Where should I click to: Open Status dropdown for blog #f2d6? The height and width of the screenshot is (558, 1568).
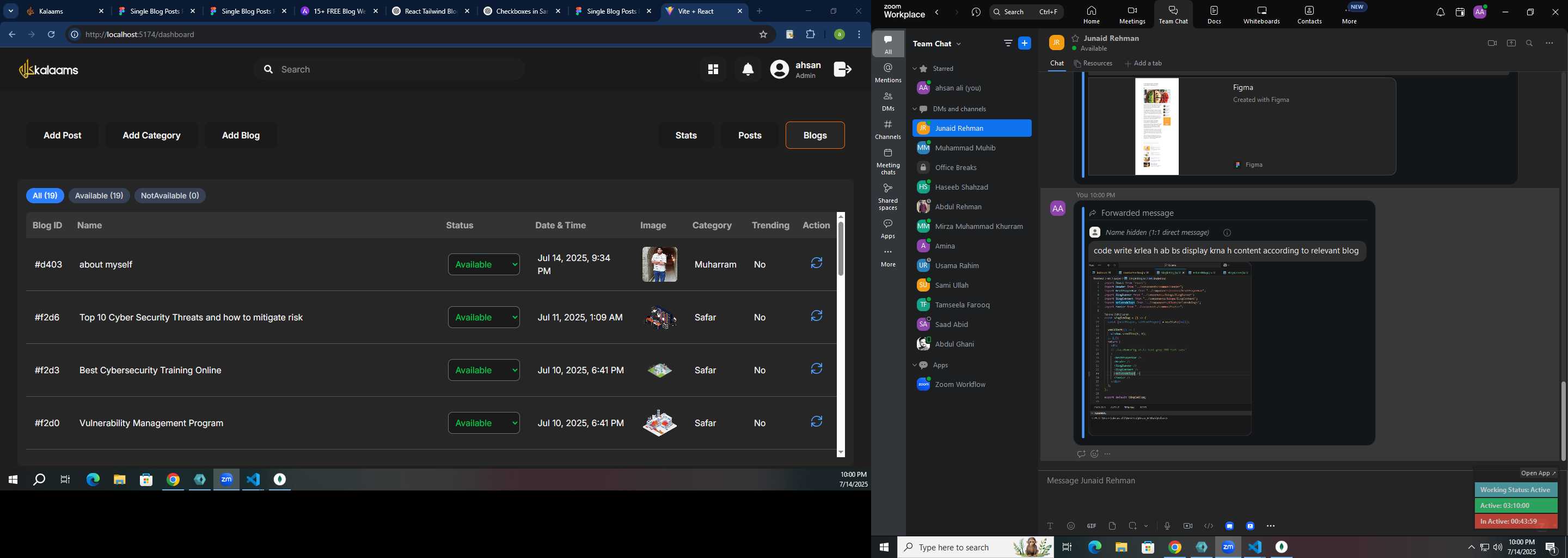(484, 317)
